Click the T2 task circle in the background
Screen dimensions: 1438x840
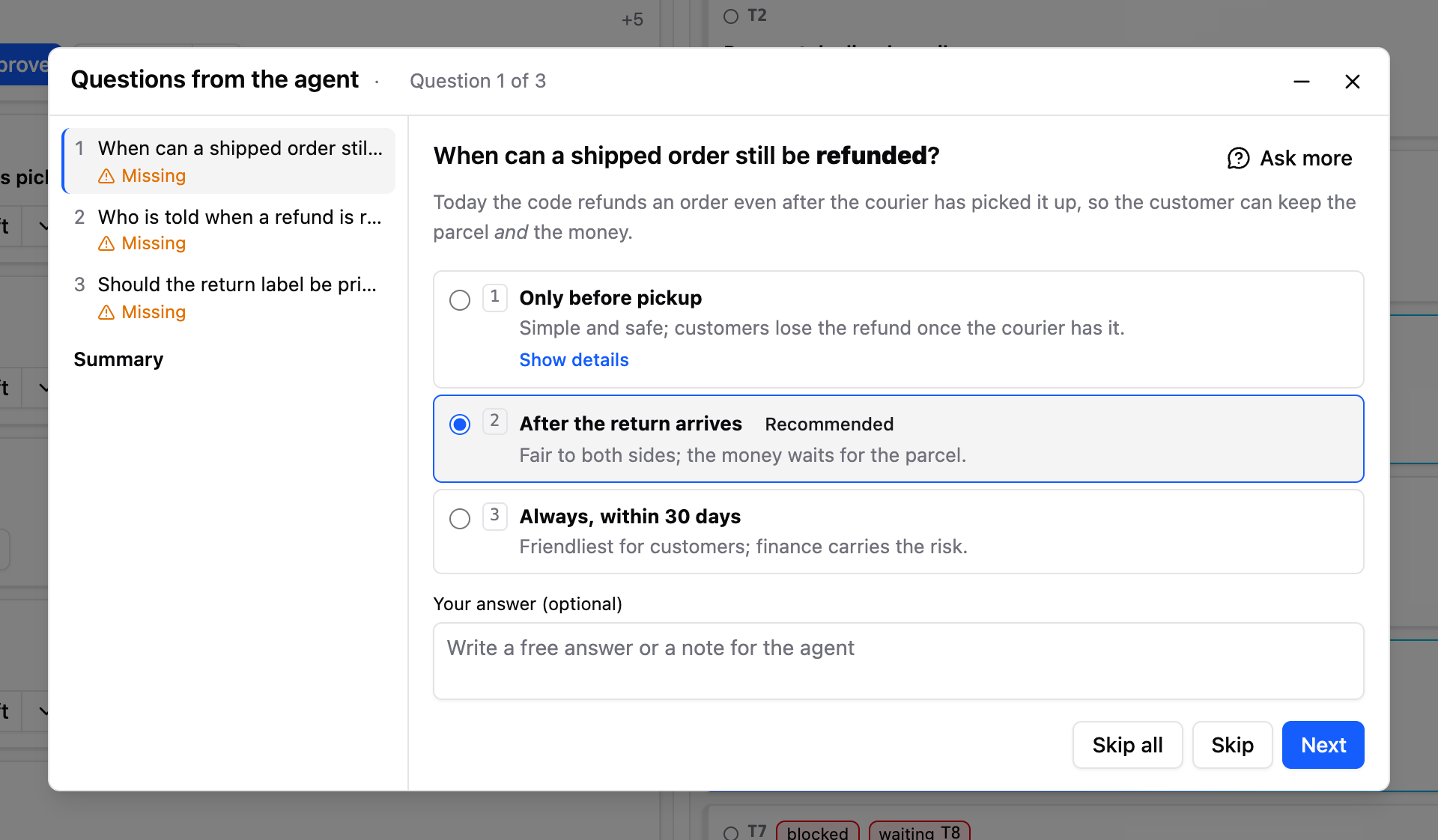731,16
